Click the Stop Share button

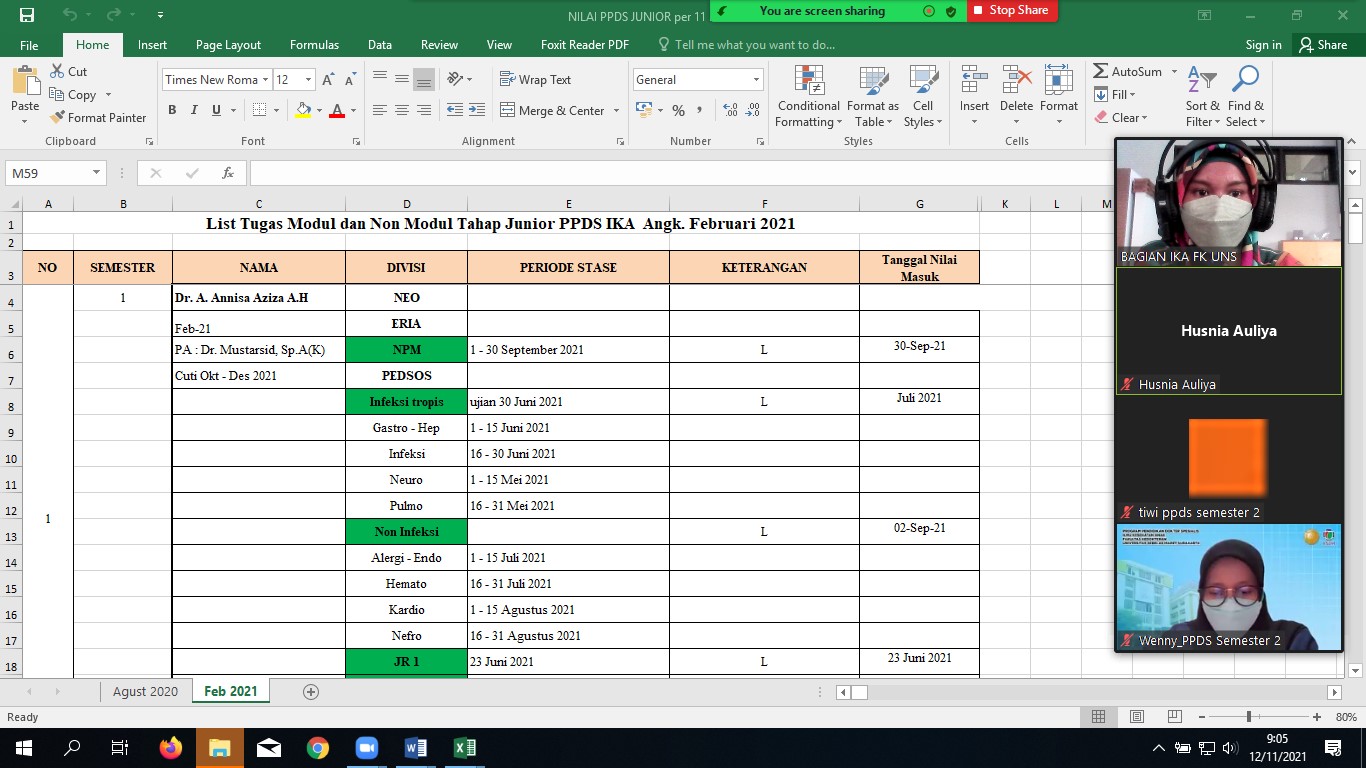[x=1011, y=10]
